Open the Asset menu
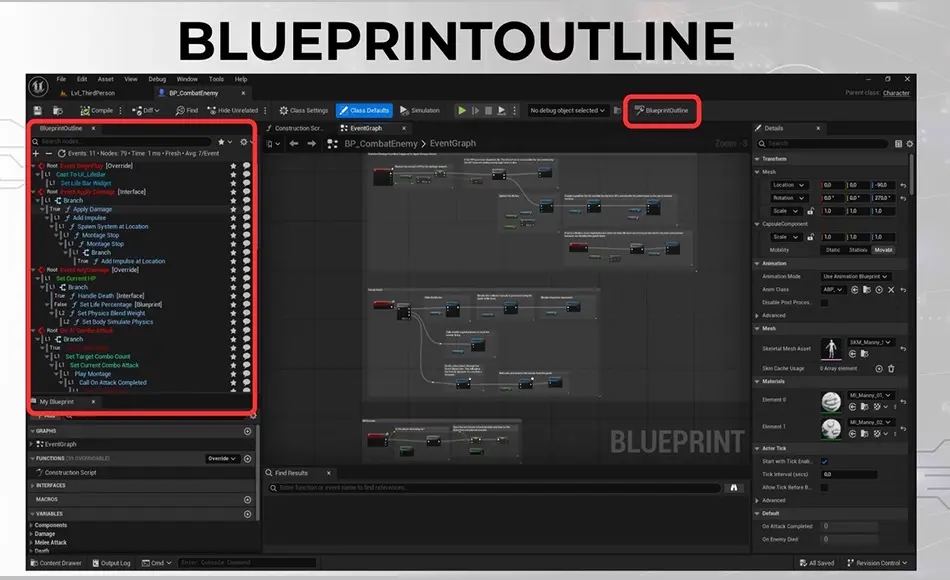This screenshot has width=950, height=580. [106, 79]
